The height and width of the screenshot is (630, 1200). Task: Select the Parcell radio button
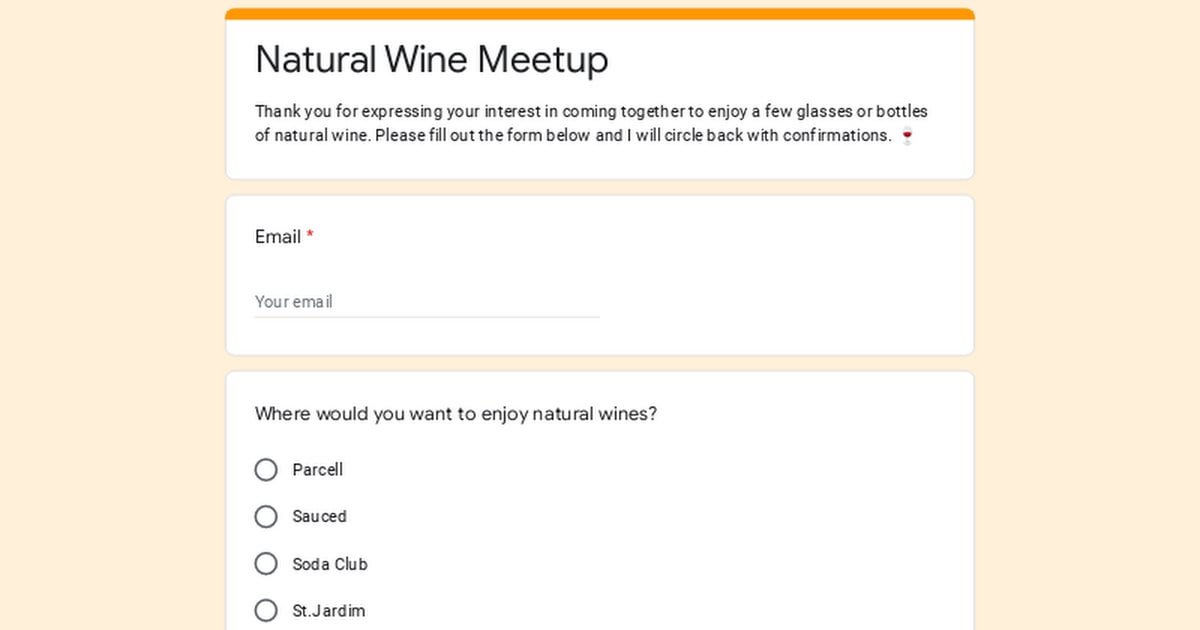click(x=266, y=470)
